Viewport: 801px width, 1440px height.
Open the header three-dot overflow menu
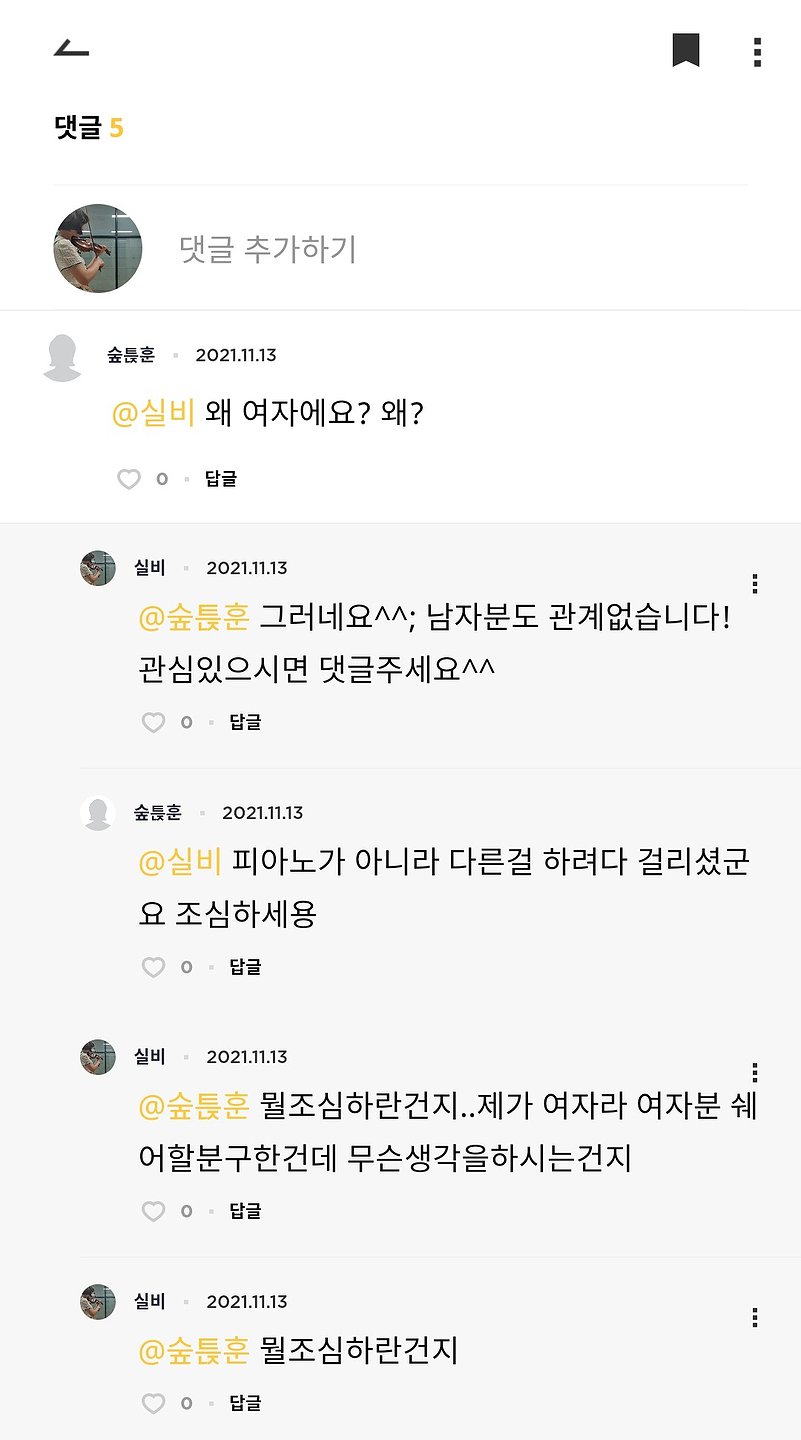point(757,52)
